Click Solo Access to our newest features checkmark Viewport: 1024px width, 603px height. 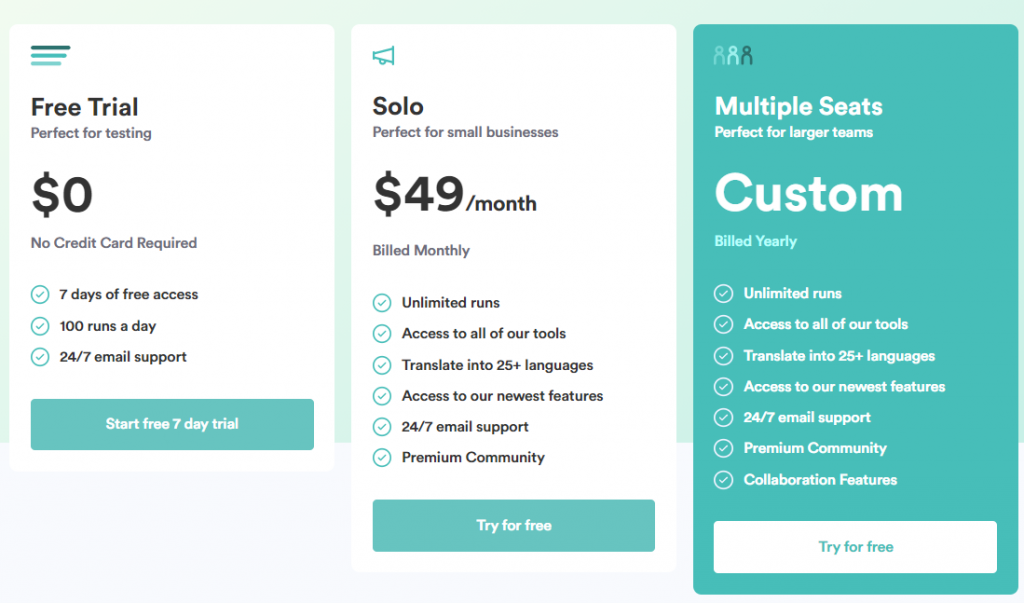[x=382, y=396]
